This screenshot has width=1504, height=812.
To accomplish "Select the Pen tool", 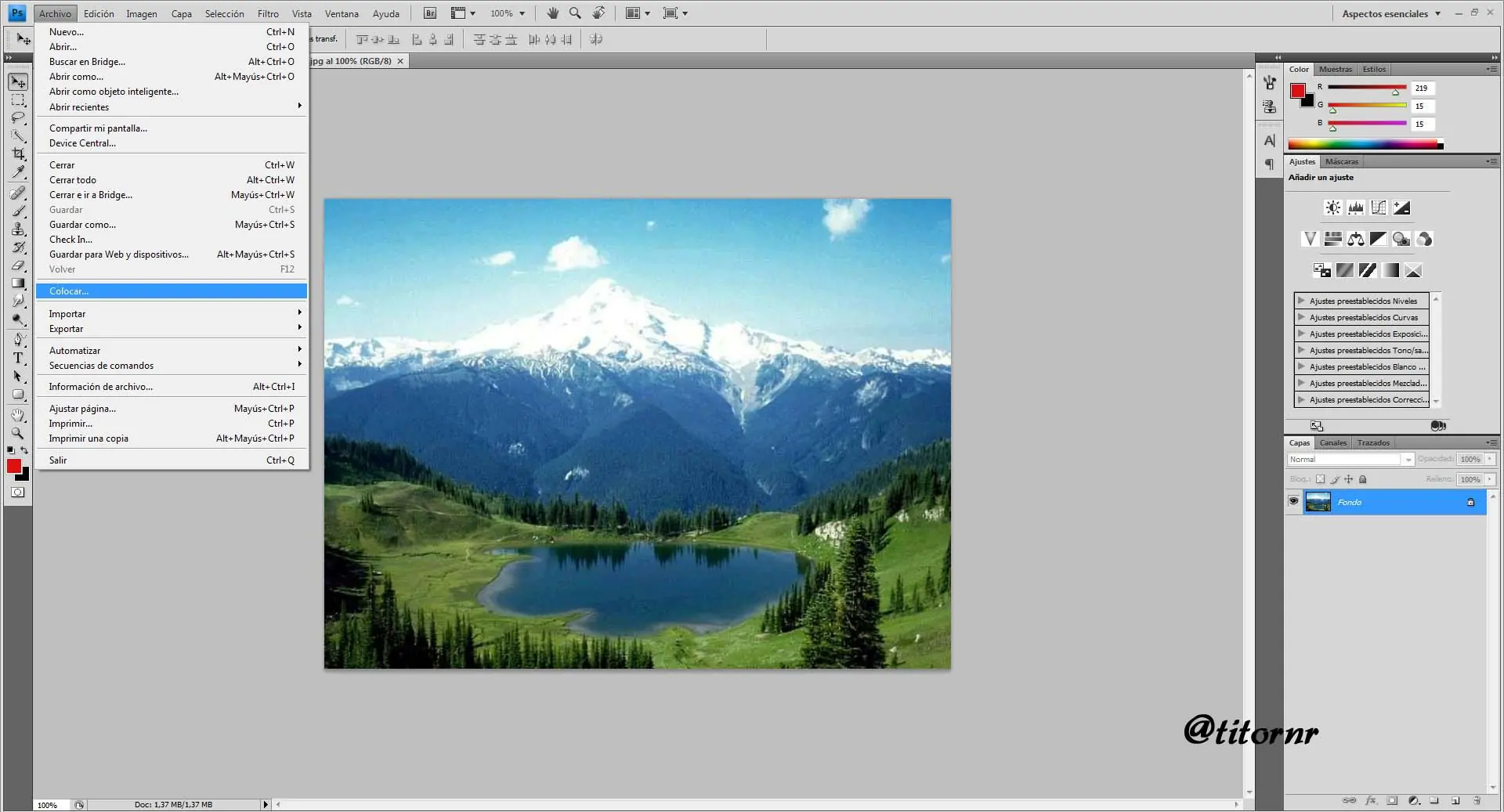I will click(x=18, y=340).
